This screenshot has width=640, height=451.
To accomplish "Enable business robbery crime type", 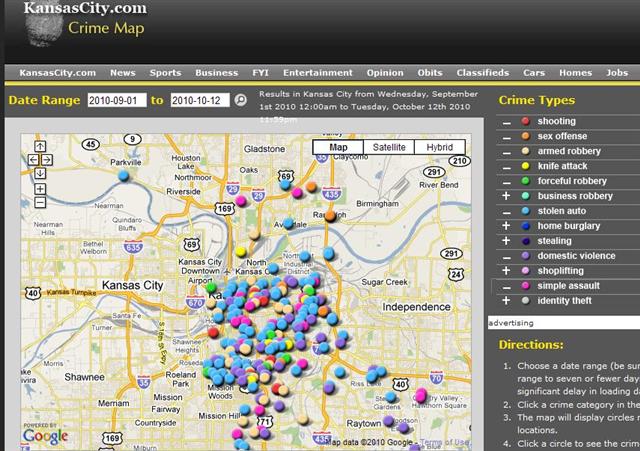I will tap(506, 196).
